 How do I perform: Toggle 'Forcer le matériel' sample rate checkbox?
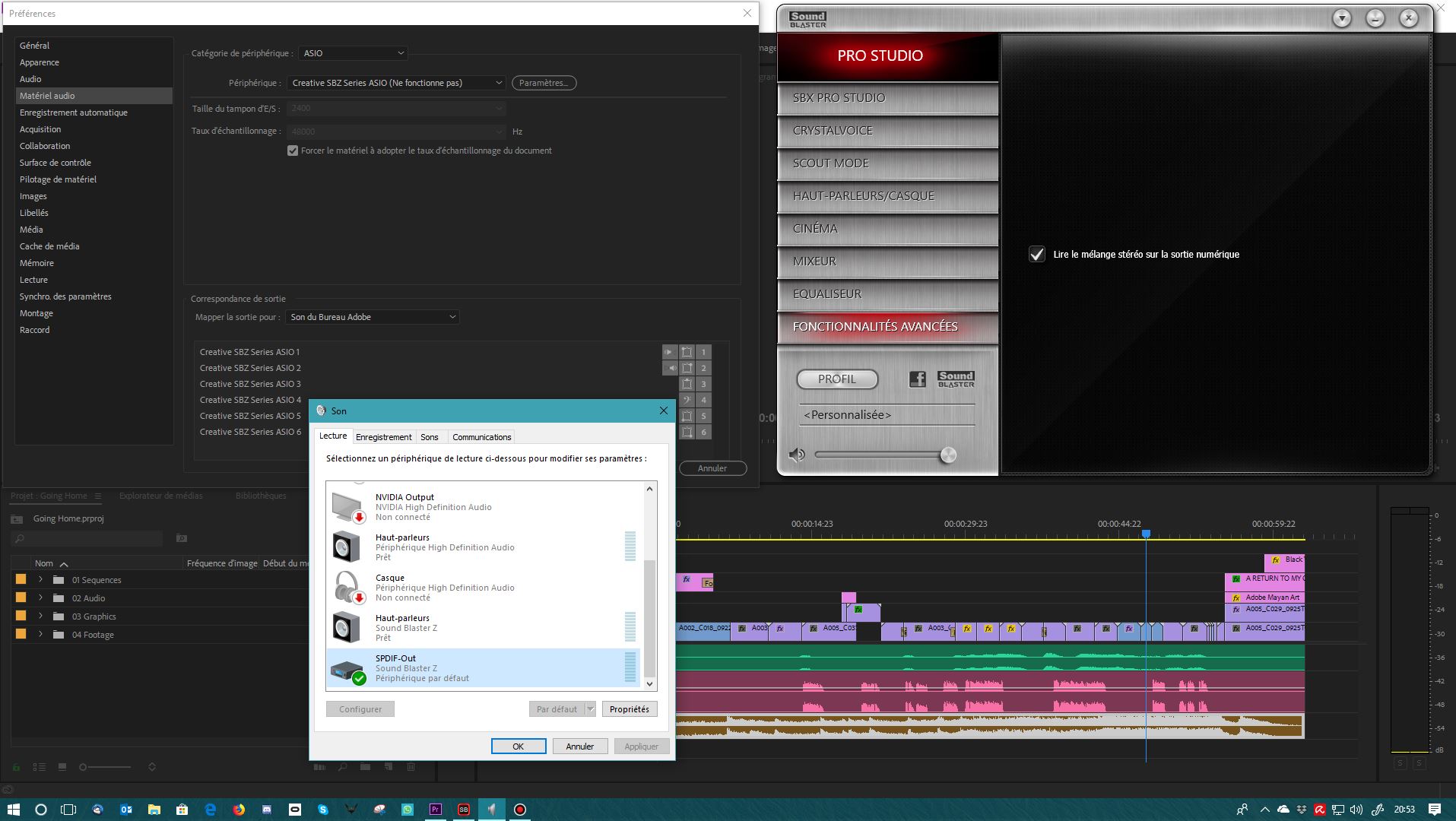click(293, 151)
